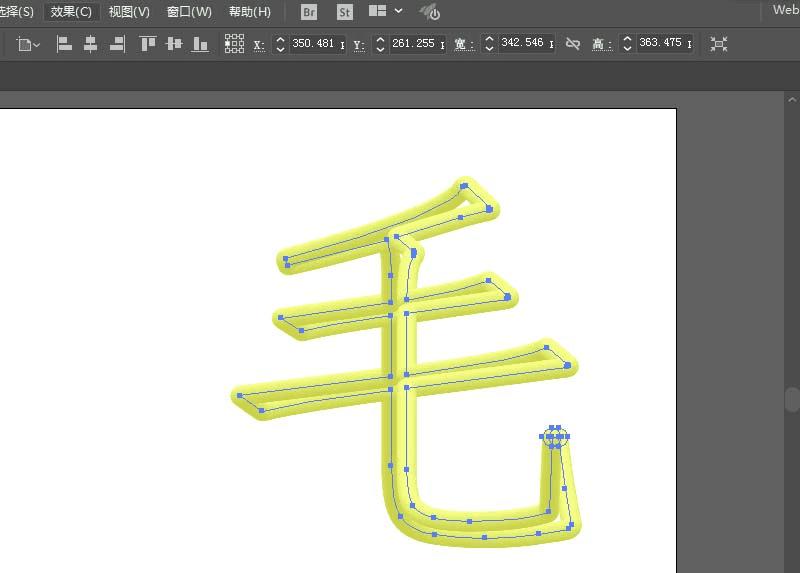
Task: Click the height (高) stepper arrows
Action: click(628, 43)
